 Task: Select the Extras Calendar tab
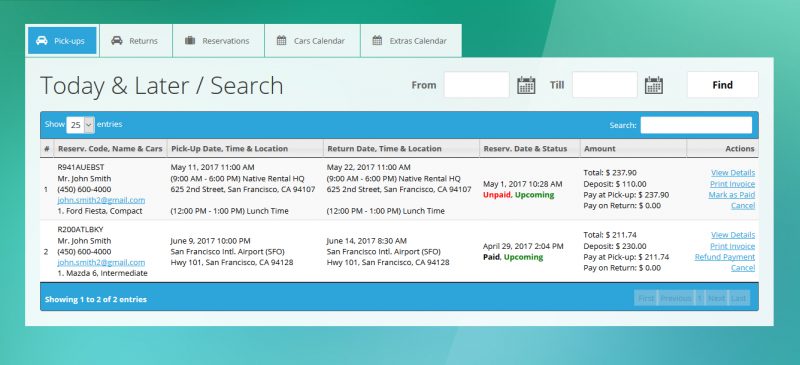[411, 41]
